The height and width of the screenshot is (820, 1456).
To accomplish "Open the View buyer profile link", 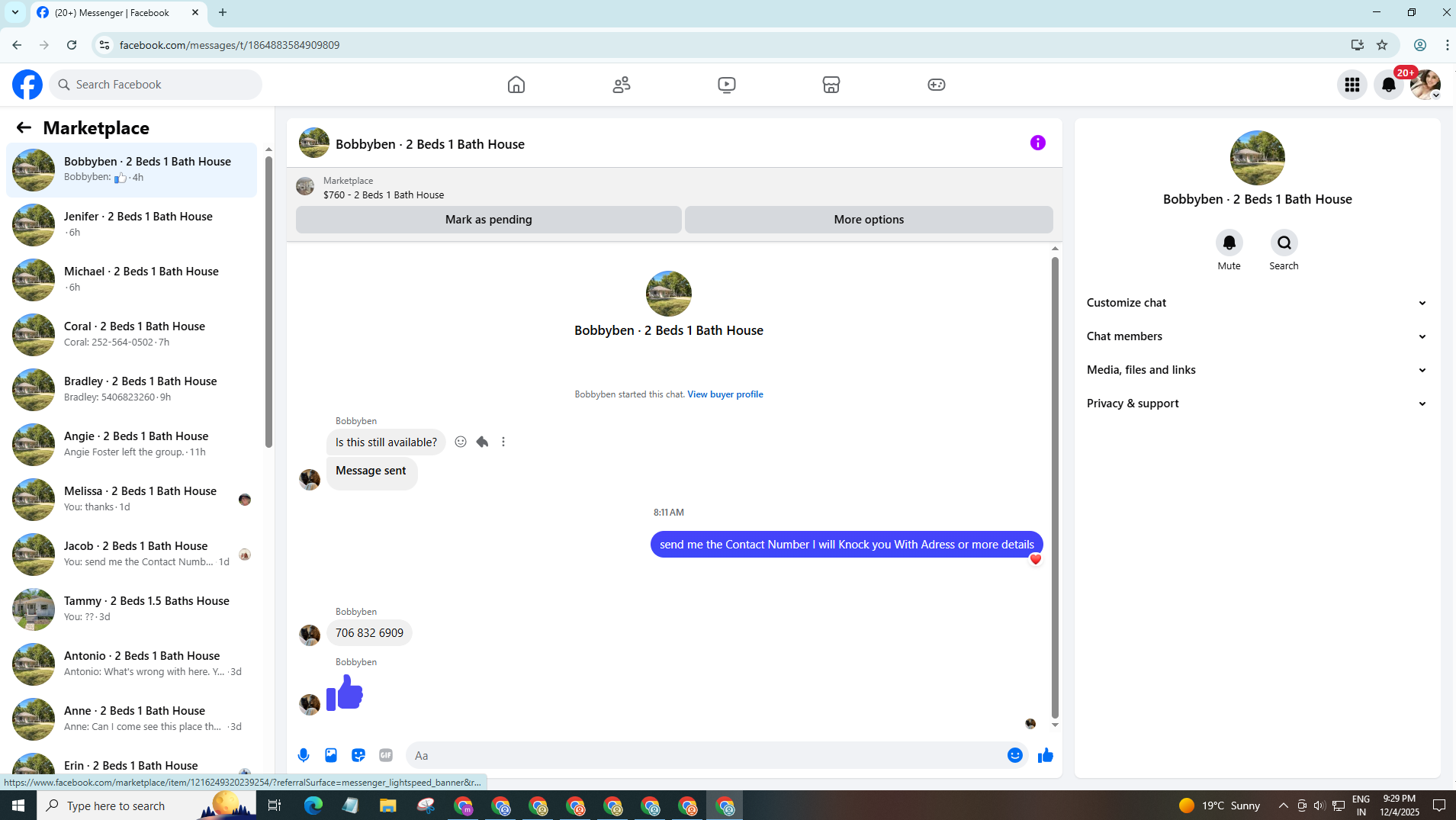I will pos(725,394).
